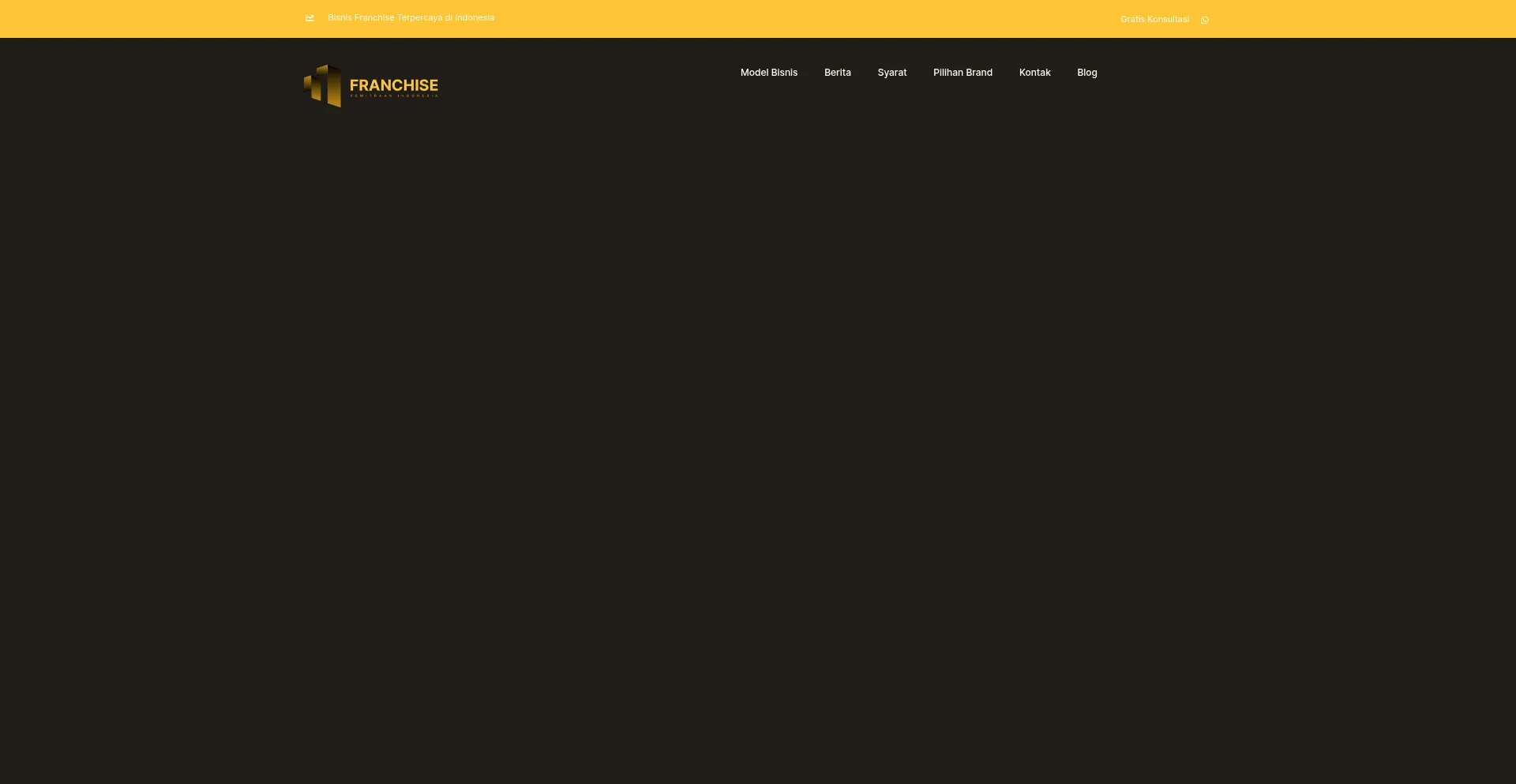This screenshot has height=784, width=1516.
Task: Open the Model Bisnis menu item
Action: pos(768,73)
